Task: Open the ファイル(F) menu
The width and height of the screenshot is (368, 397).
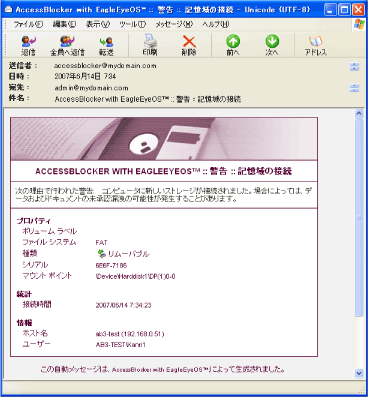Action: (28, 24)
